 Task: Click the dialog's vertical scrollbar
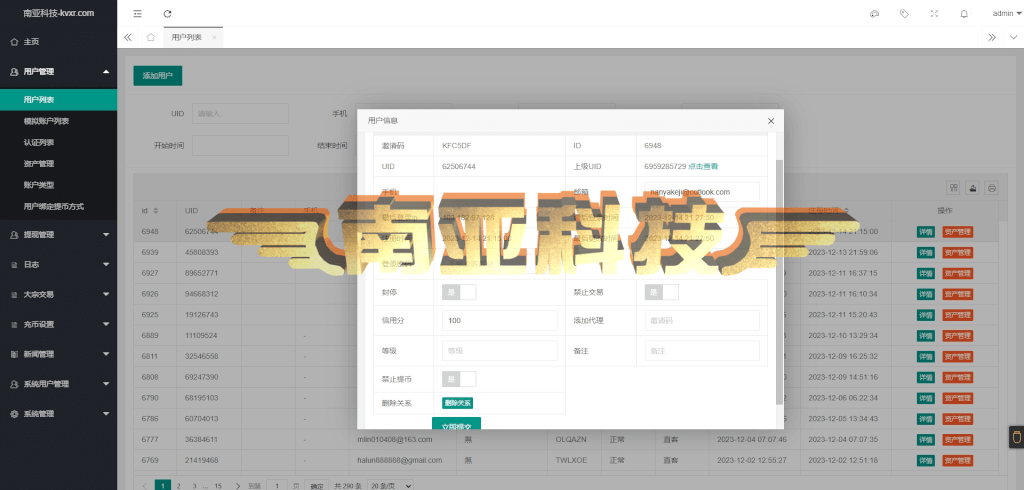tap(778, 281)
